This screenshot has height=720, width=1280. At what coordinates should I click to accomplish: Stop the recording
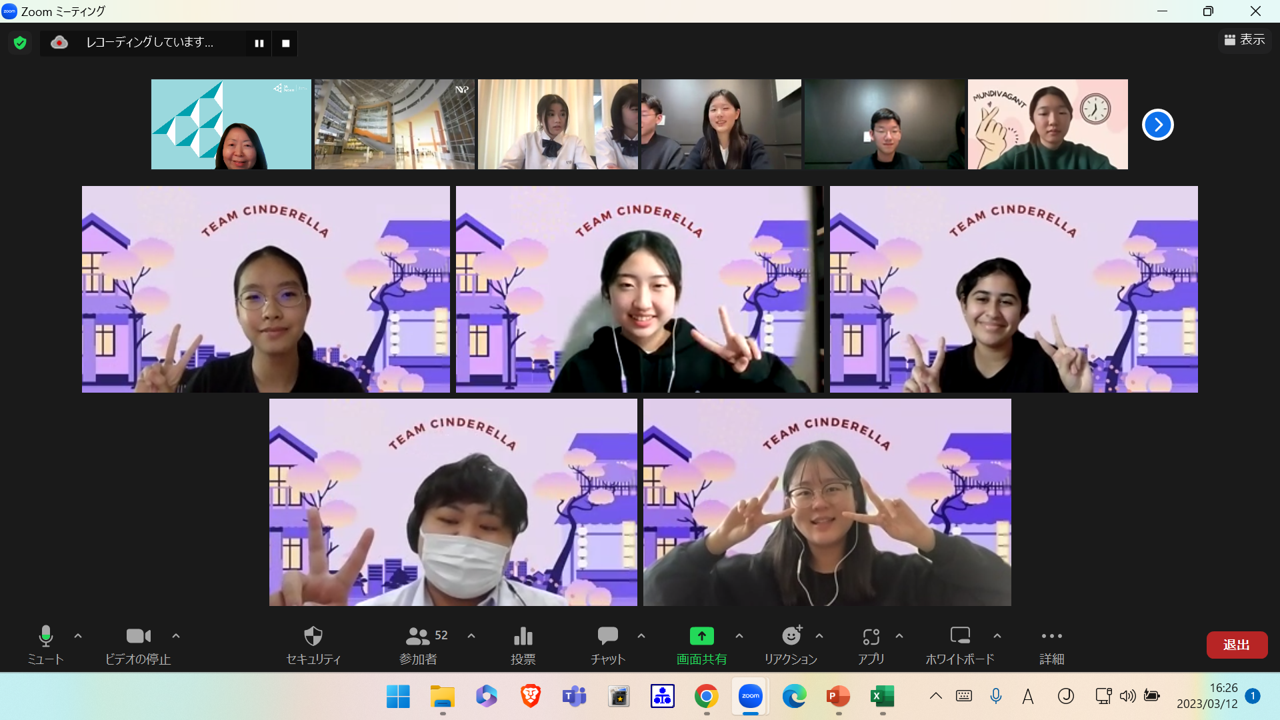[286, 43]
